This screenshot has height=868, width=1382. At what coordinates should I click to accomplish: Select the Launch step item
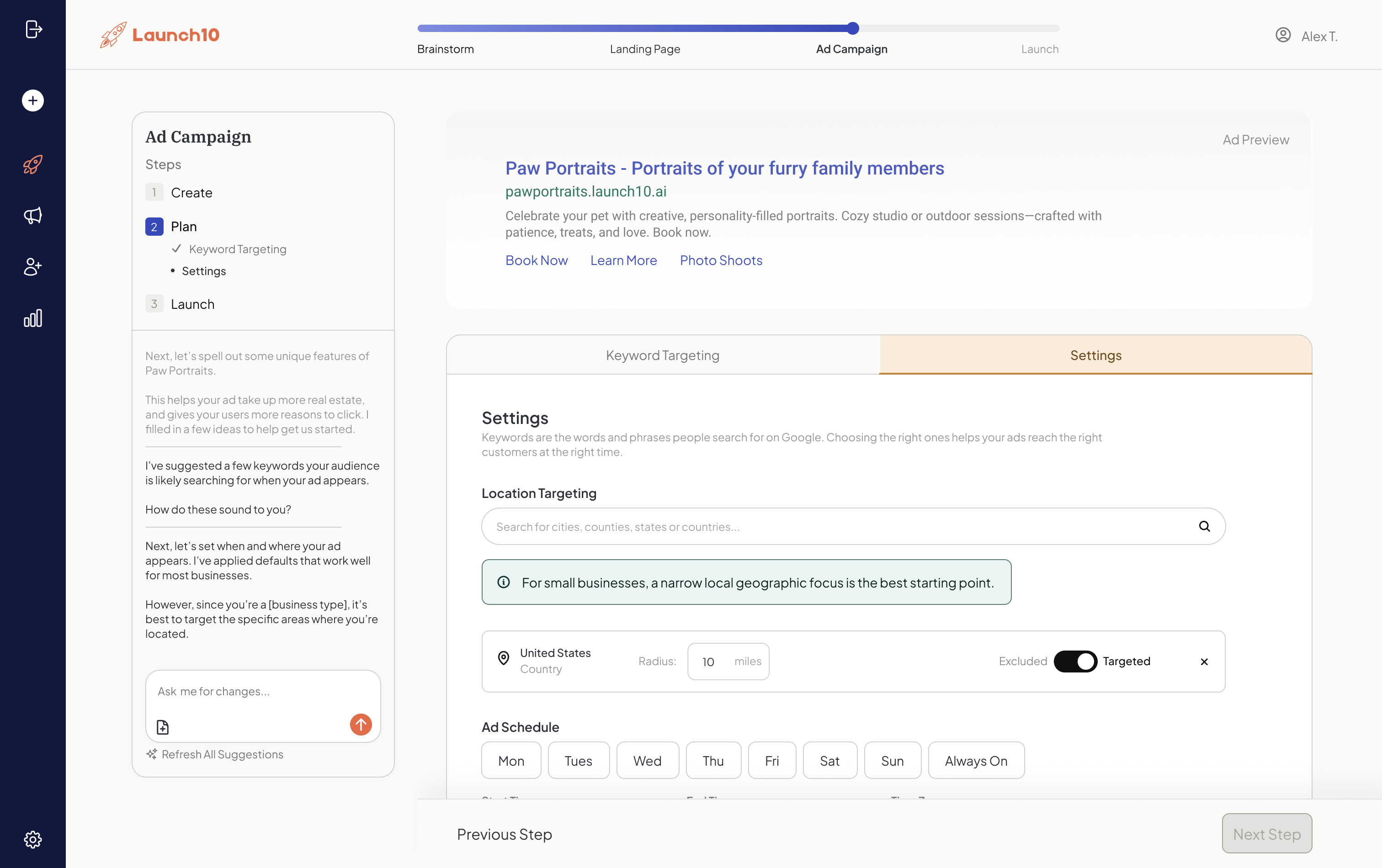pos(192,304)
